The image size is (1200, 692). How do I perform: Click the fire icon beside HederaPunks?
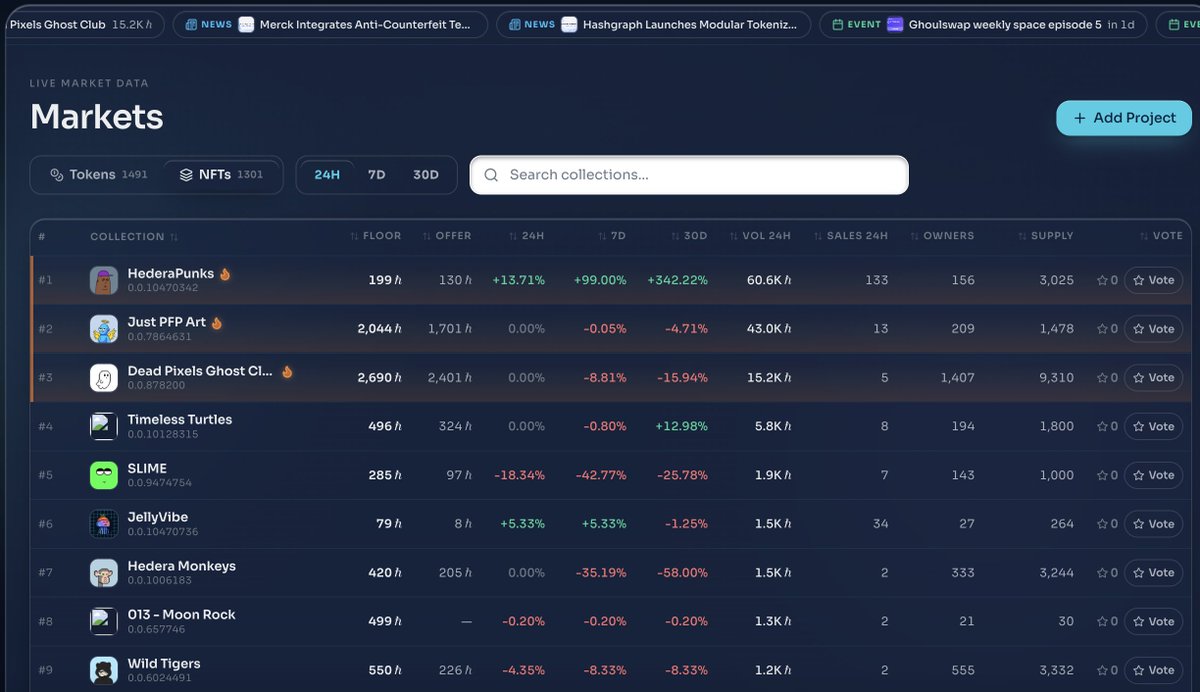click(225, 274)
